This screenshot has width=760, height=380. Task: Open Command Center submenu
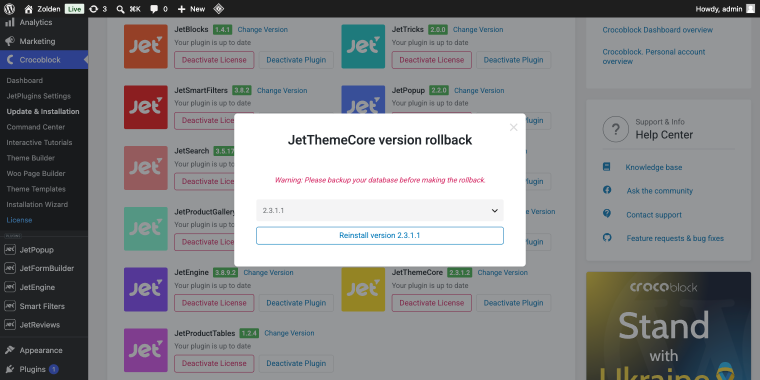[x=35, y=127]
